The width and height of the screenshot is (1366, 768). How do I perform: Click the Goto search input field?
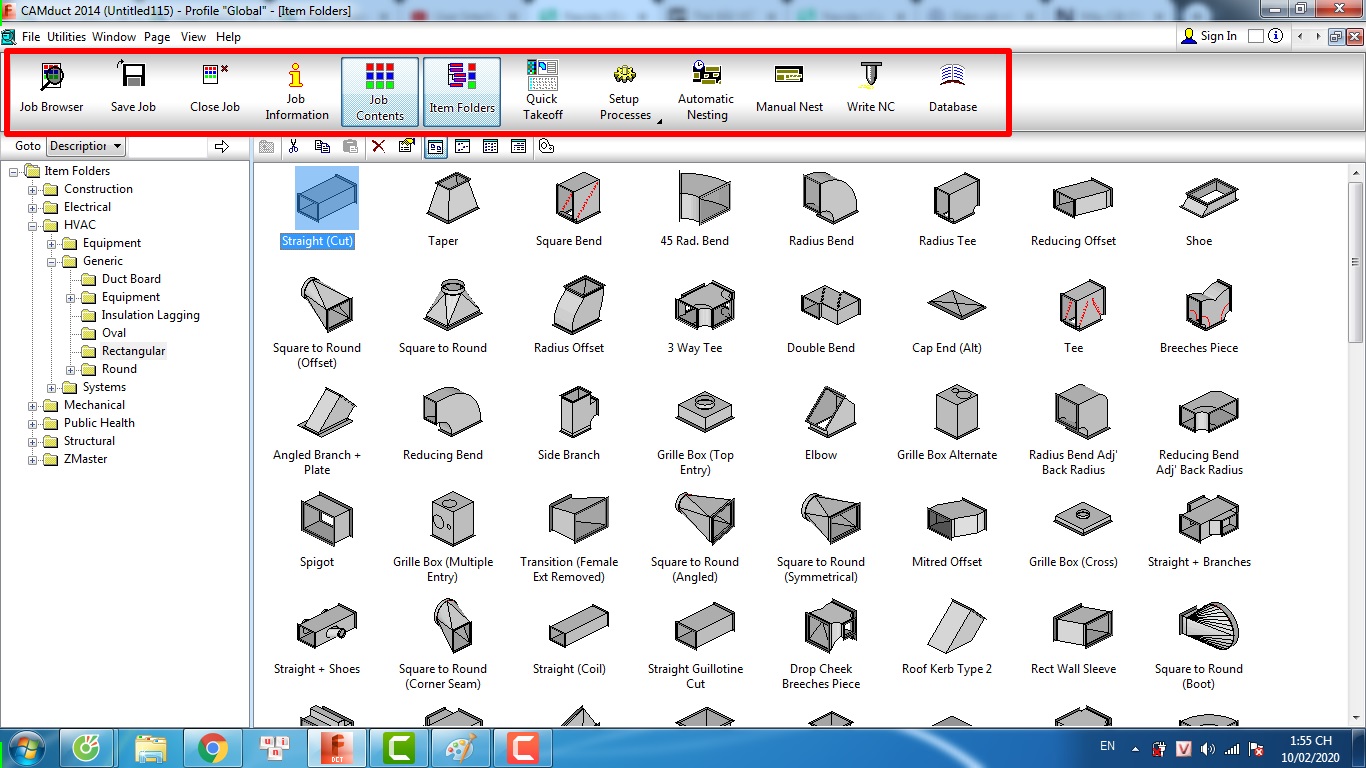click(168, 146)
